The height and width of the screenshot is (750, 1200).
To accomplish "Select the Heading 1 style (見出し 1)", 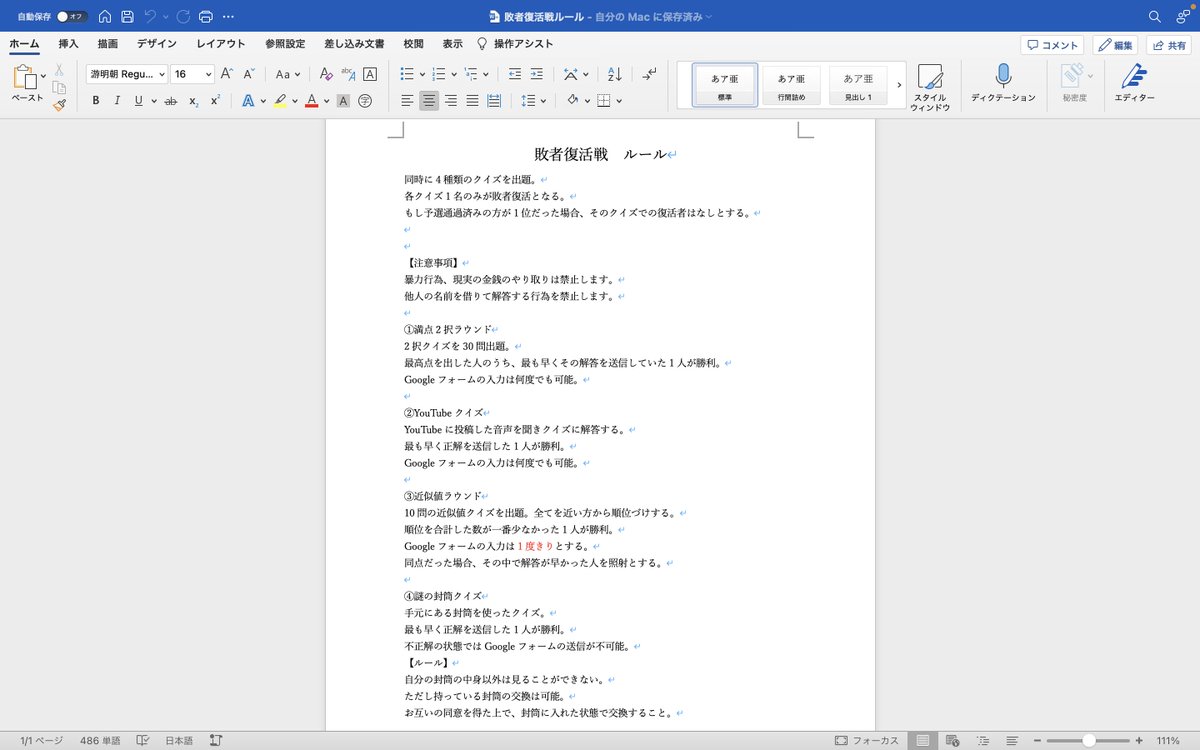I will [x=858, y=85].
